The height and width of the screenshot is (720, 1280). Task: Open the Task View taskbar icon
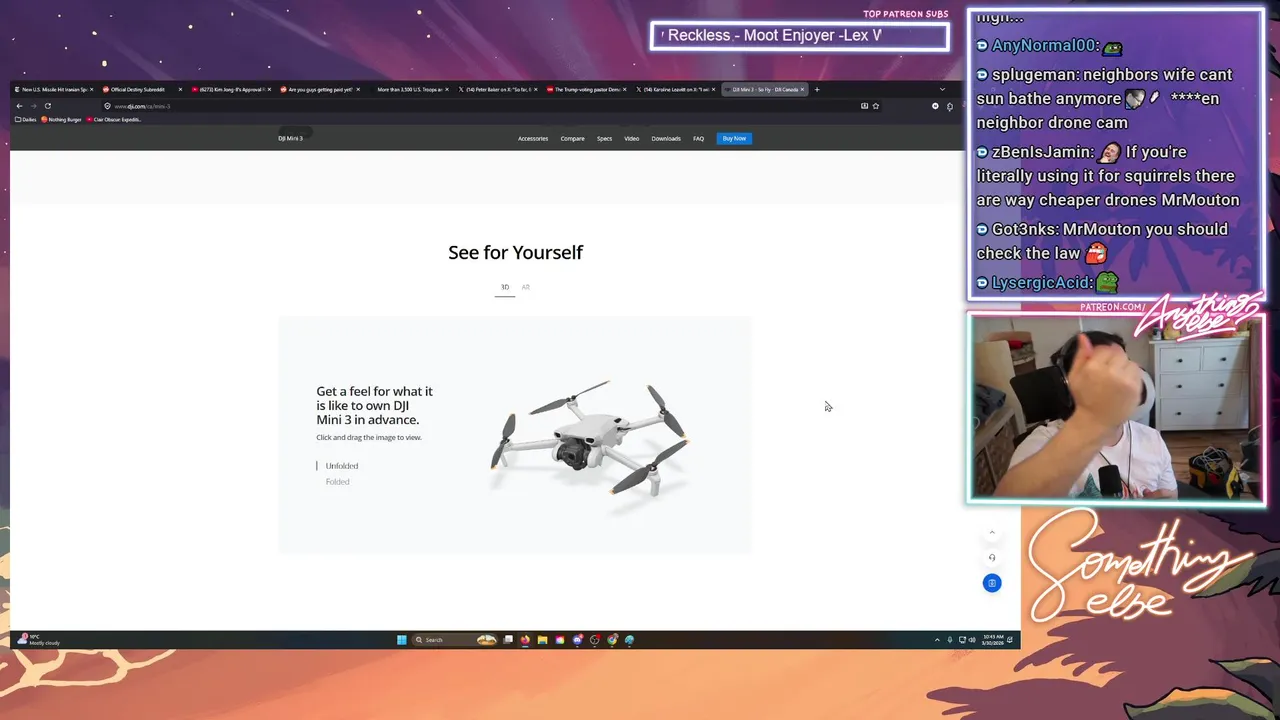pyautogui.click(x=508, y=640)
